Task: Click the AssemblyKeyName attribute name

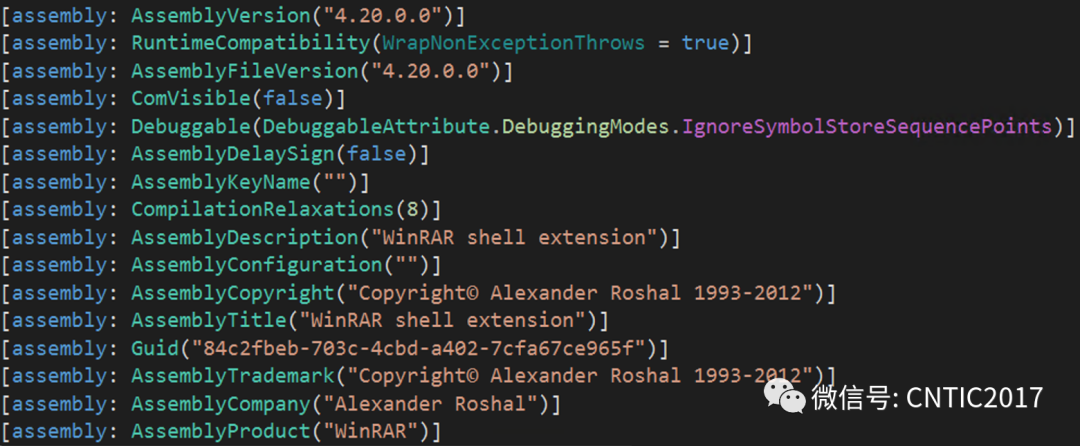Action: 214,182
